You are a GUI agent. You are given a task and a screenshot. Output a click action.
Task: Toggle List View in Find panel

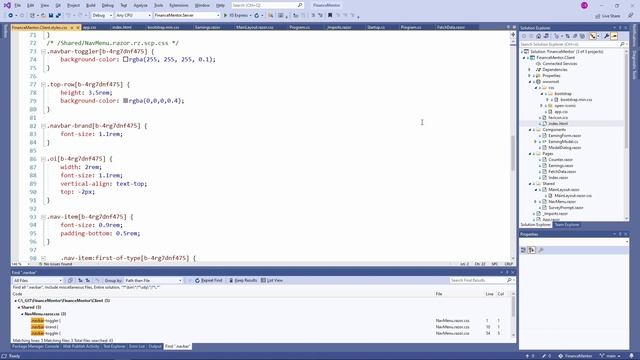272,281
